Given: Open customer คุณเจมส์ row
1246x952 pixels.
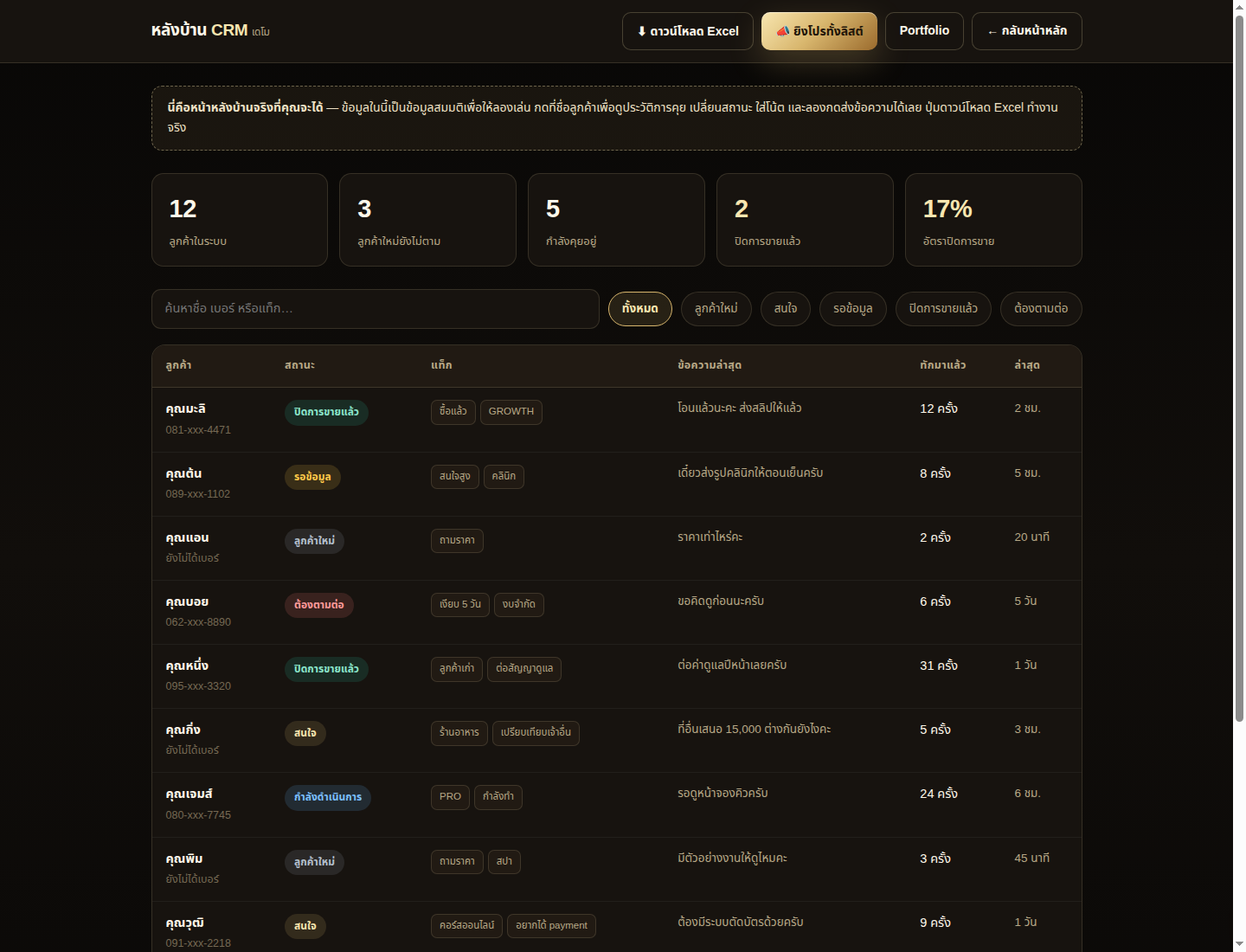Looking at the screenshot, I should click(x=617, y=805).
